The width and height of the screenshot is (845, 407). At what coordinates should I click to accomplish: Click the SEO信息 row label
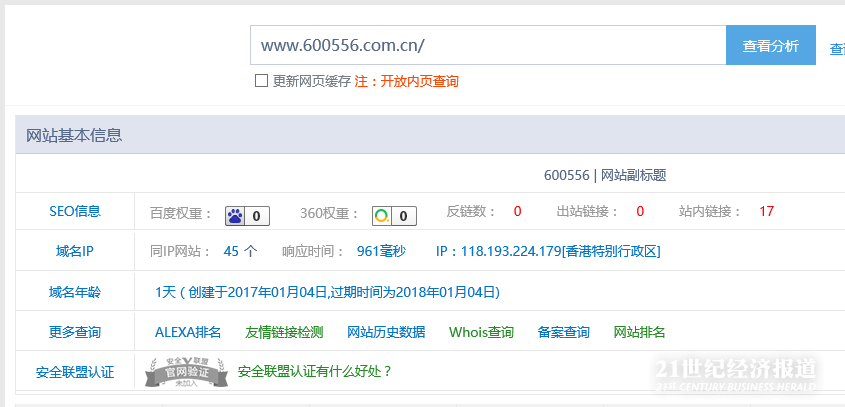75,211
